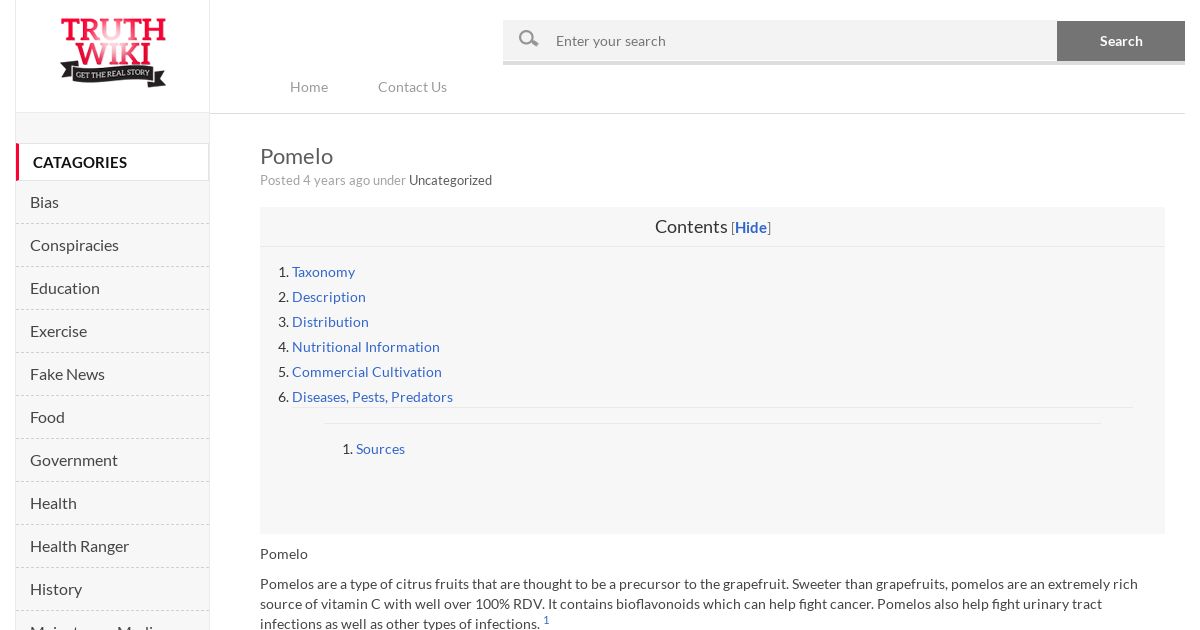Click the Pomelo article title
Screen dimensions: 1200x630
(296, 156)
